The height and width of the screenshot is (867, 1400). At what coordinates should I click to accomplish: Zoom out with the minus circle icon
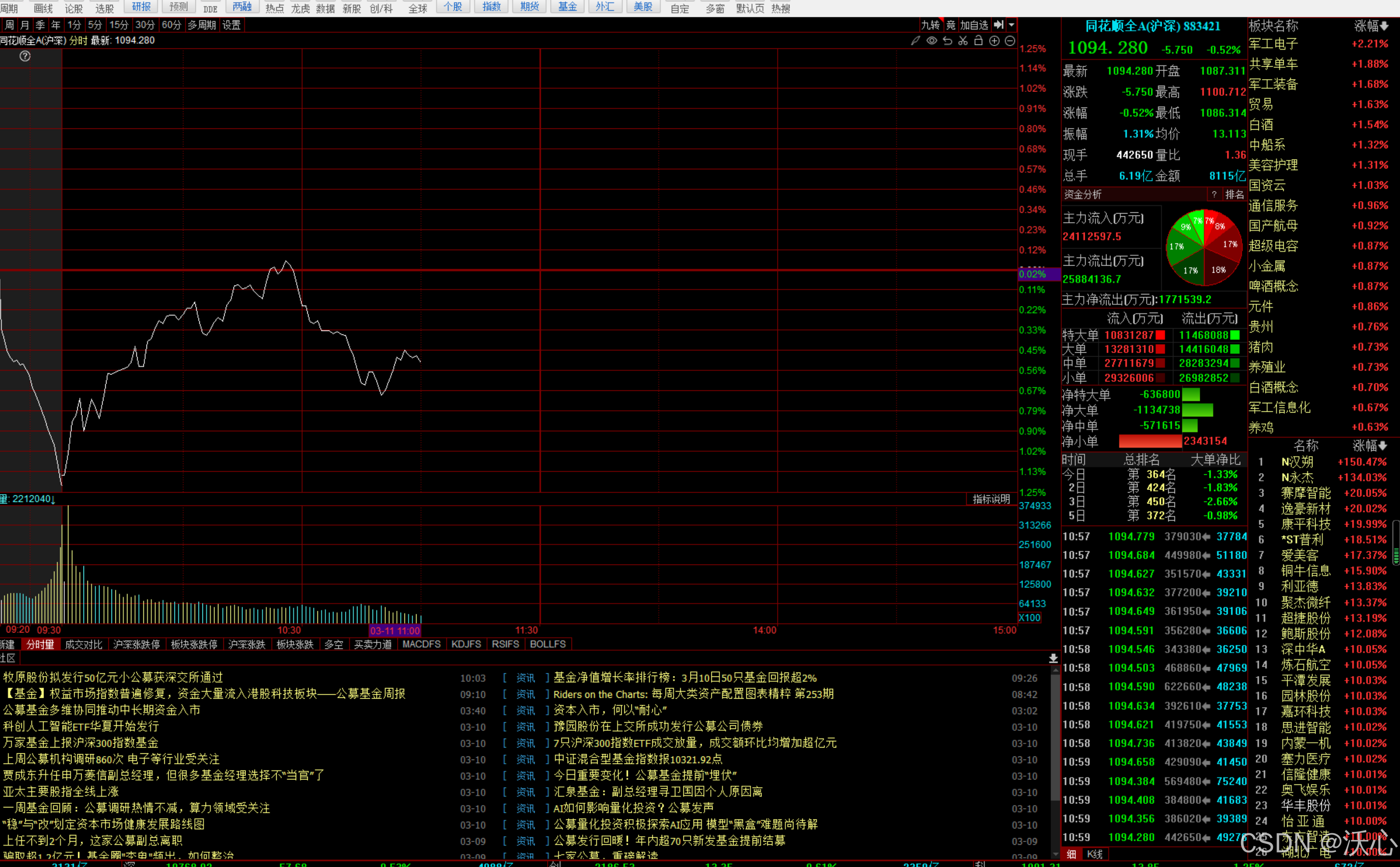tap(1010, 41)
